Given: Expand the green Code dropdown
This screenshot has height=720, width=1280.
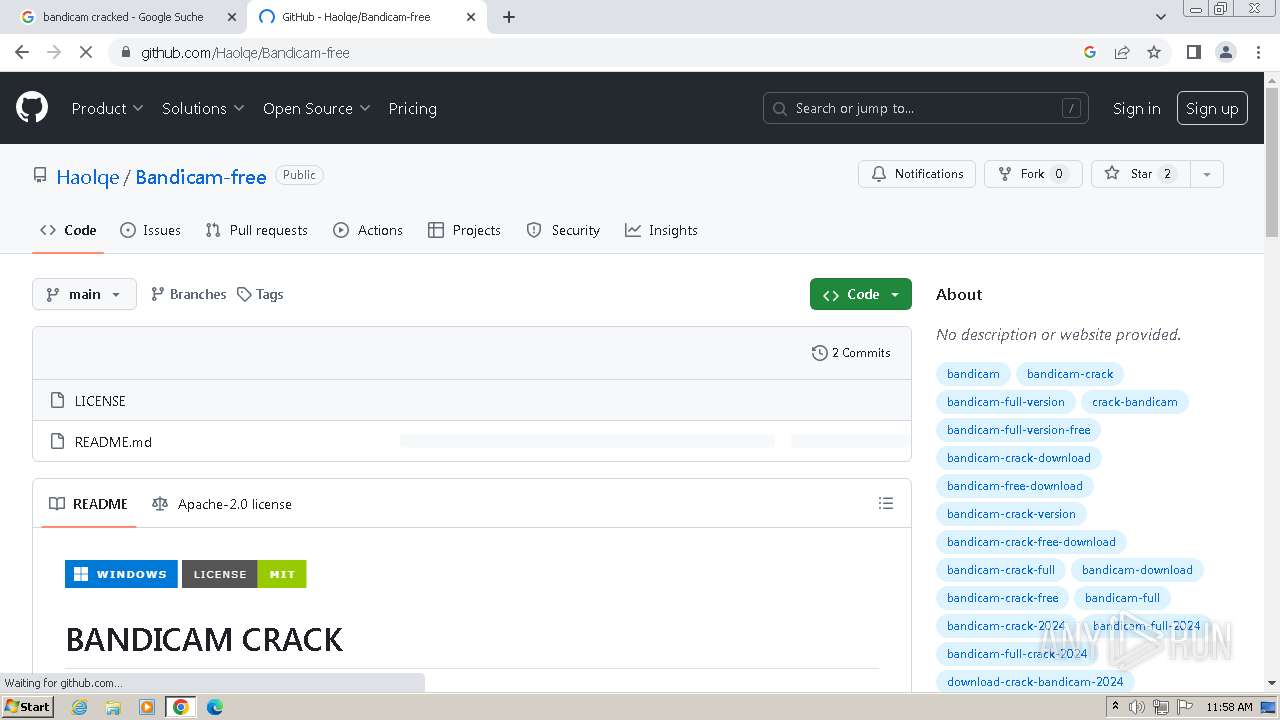Looking at the screenshot, I should pos(861,294).
